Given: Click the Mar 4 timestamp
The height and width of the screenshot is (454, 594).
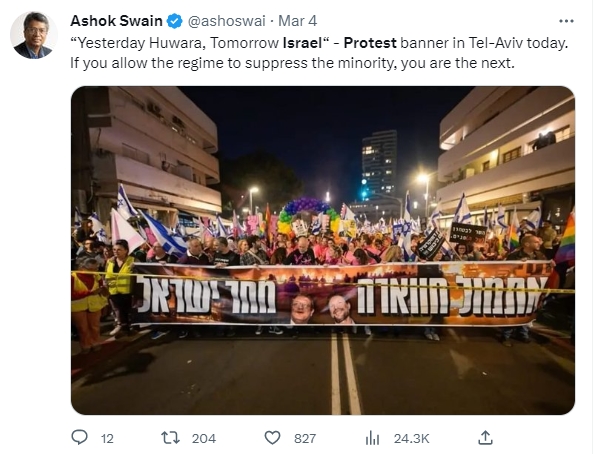Looking at the screenshot, I should [297, 21].
